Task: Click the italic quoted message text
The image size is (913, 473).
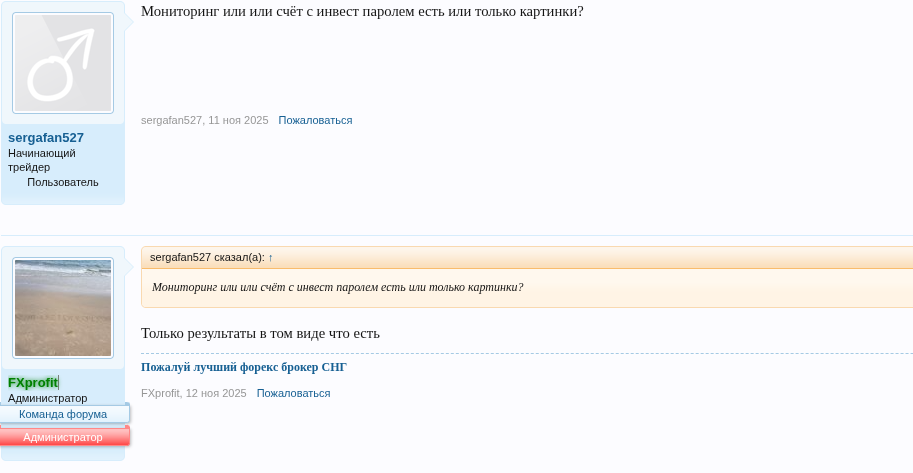Action: [x=337, y=287]
